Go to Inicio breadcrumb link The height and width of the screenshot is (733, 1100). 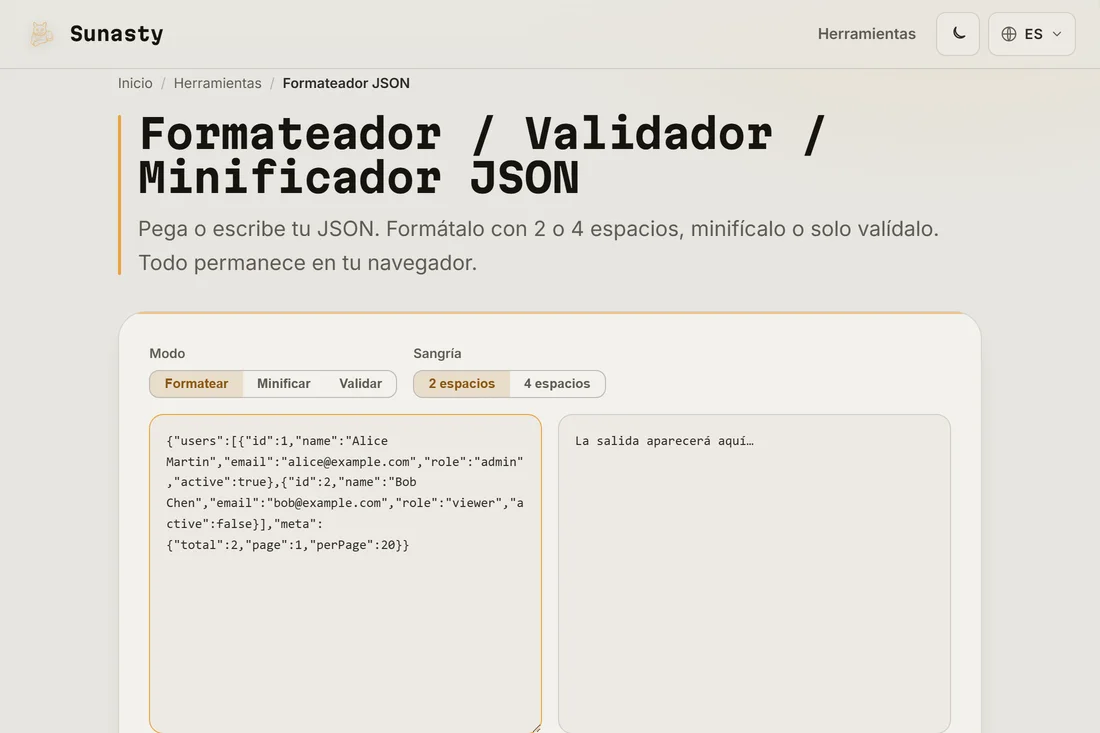[135, 83]
